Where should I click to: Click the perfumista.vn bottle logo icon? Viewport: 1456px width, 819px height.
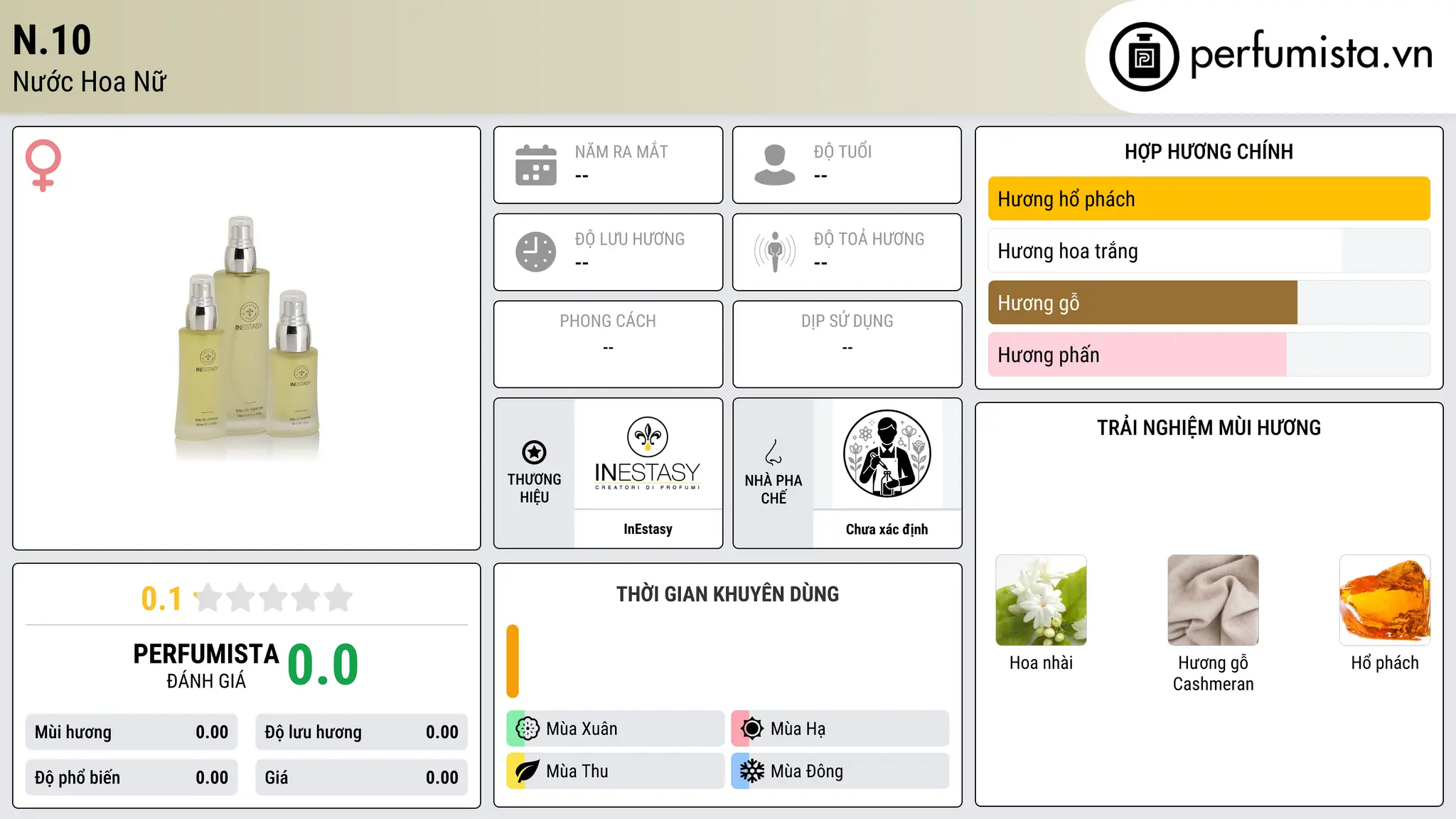coord(1144,57)
